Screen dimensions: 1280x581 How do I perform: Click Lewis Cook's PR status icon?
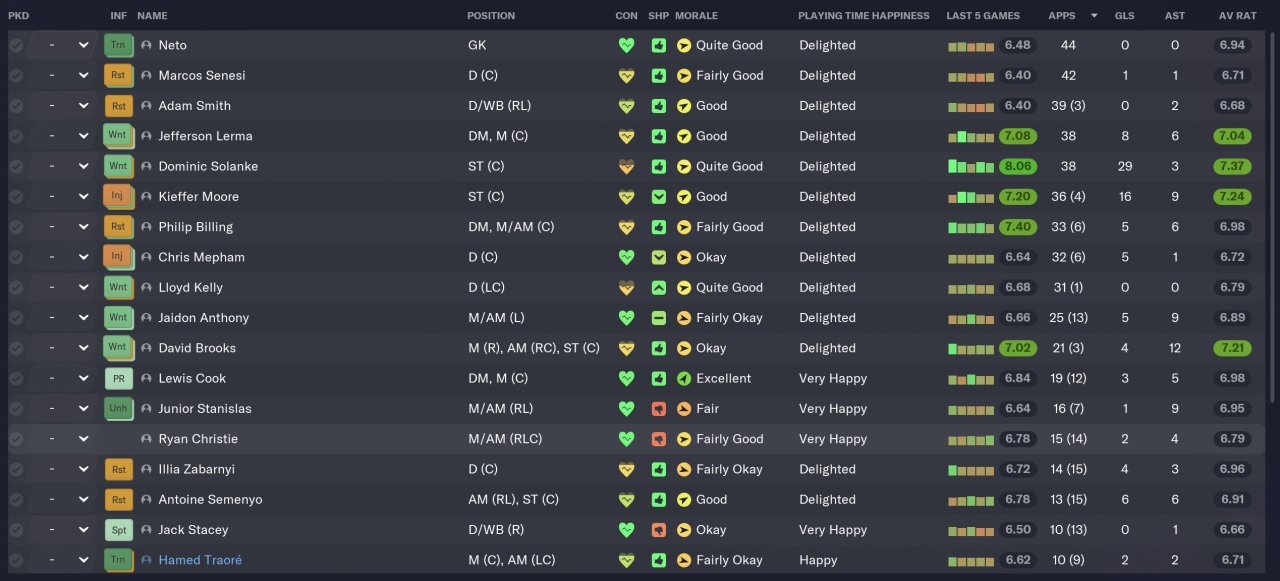[x=118, y=379]
